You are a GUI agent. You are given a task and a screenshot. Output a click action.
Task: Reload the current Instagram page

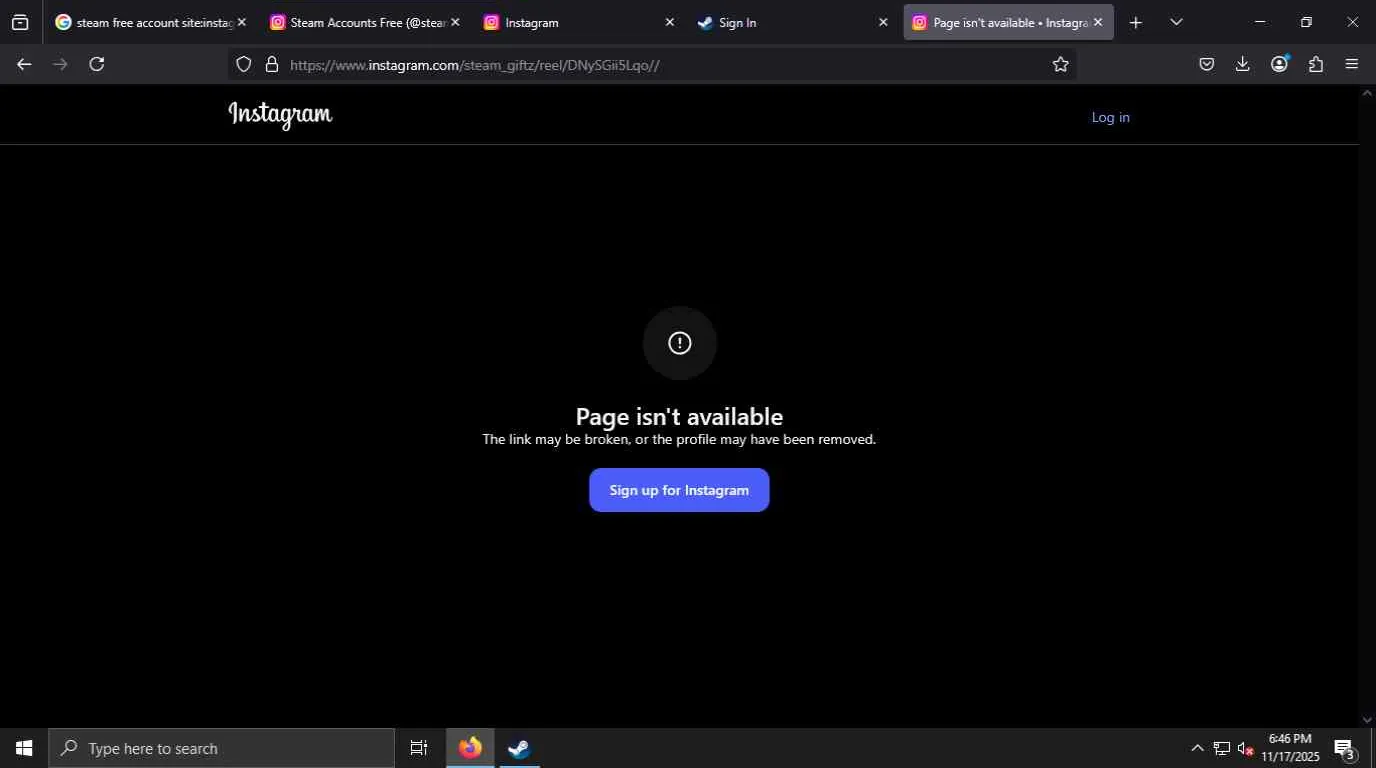click(97, 64)
